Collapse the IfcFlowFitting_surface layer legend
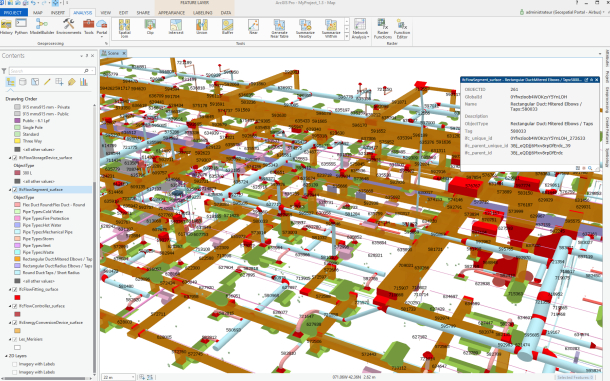The height and width of the screenshot is (381, 610). 10,290
